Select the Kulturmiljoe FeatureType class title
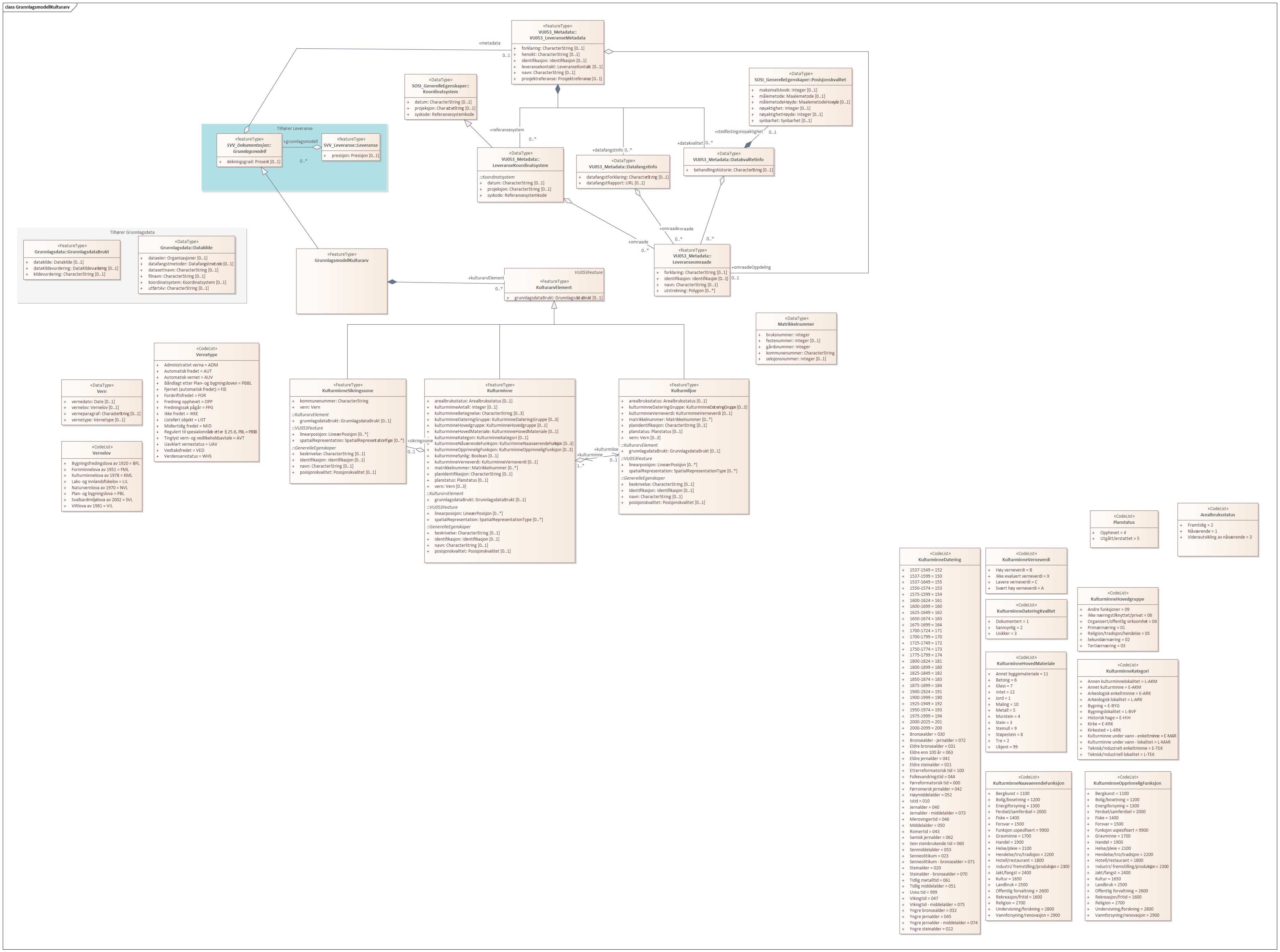The width and height of the screenshot is (1280, 952). point(684,391)
